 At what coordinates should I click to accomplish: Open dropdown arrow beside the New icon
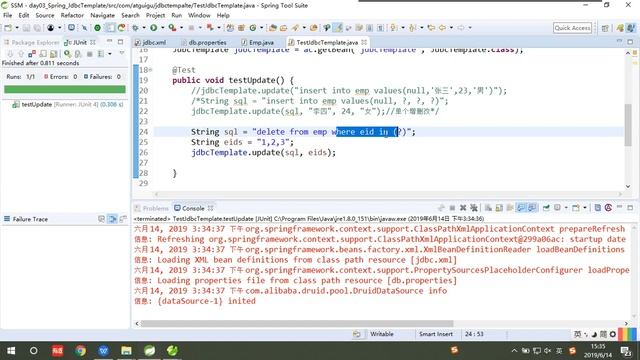click(x=17, y=28)
